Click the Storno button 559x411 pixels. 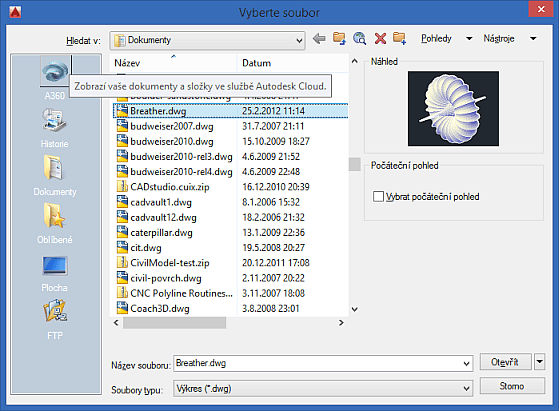pyautogui.click(x=512, y=386)
